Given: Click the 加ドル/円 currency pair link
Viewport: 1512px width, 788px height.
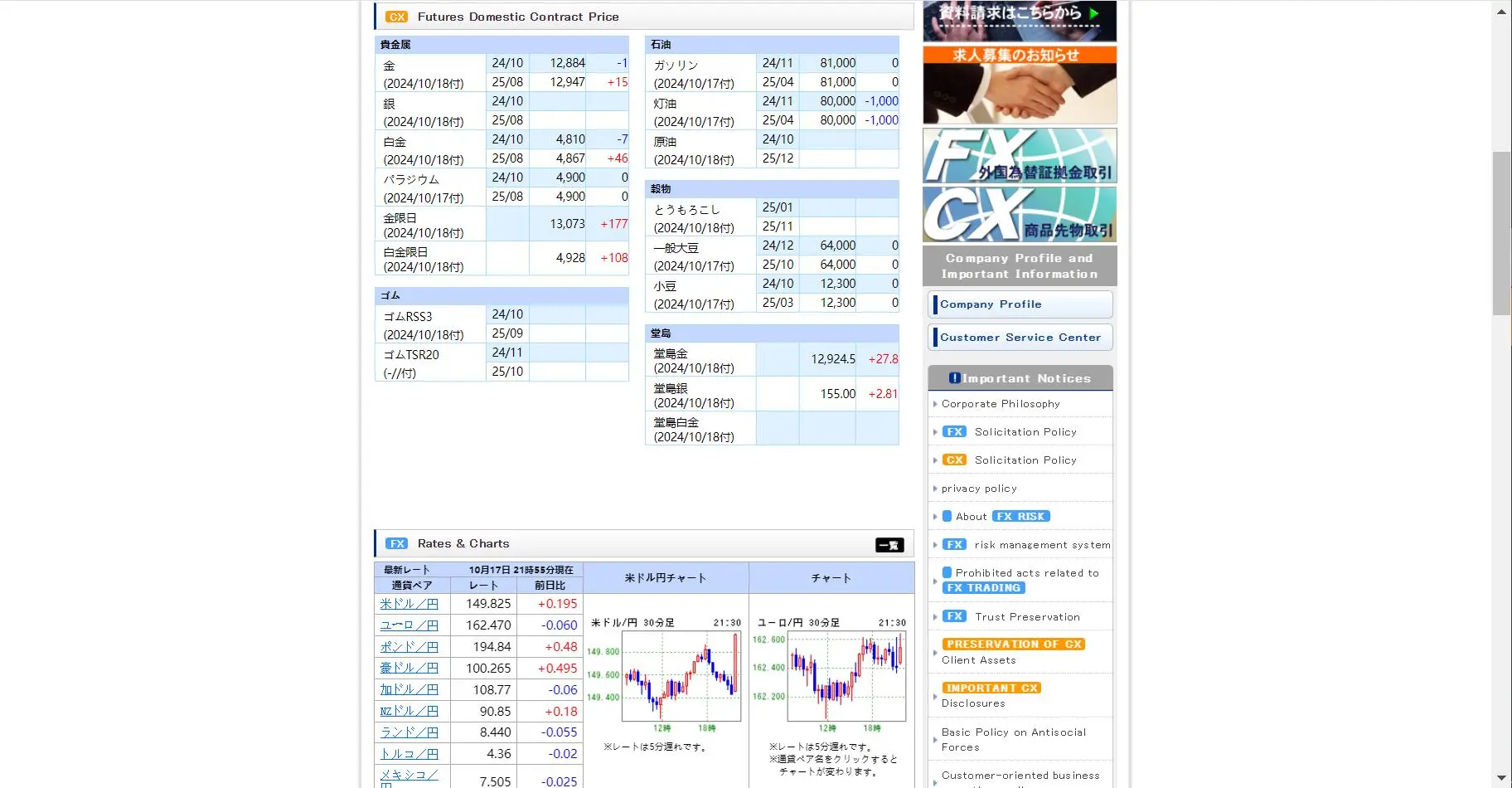Looking at the screenshot, I should pos(409,690).
